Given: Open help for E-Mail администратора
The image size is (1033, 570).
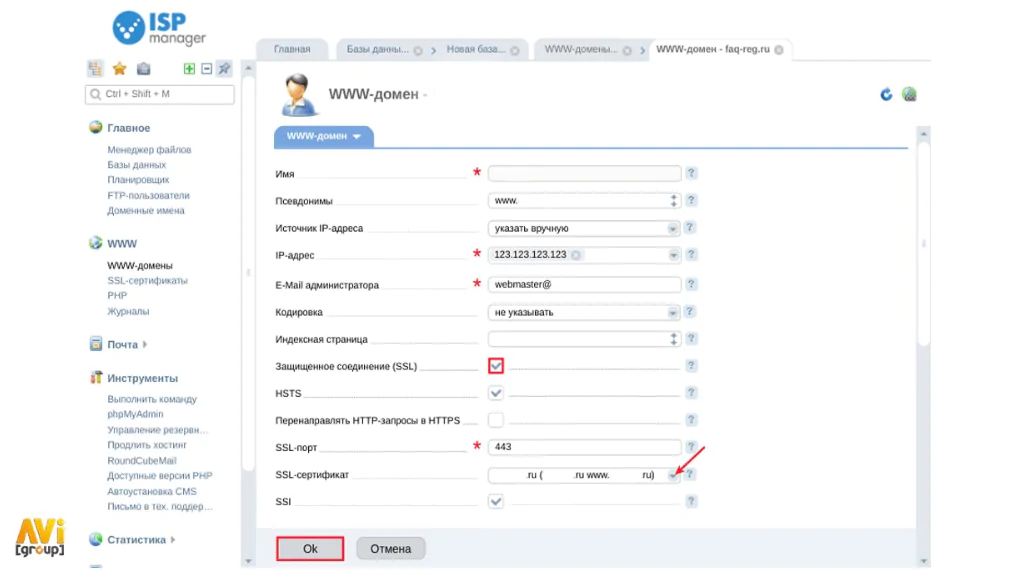Looking at the screenshot, I should [691, 284].
